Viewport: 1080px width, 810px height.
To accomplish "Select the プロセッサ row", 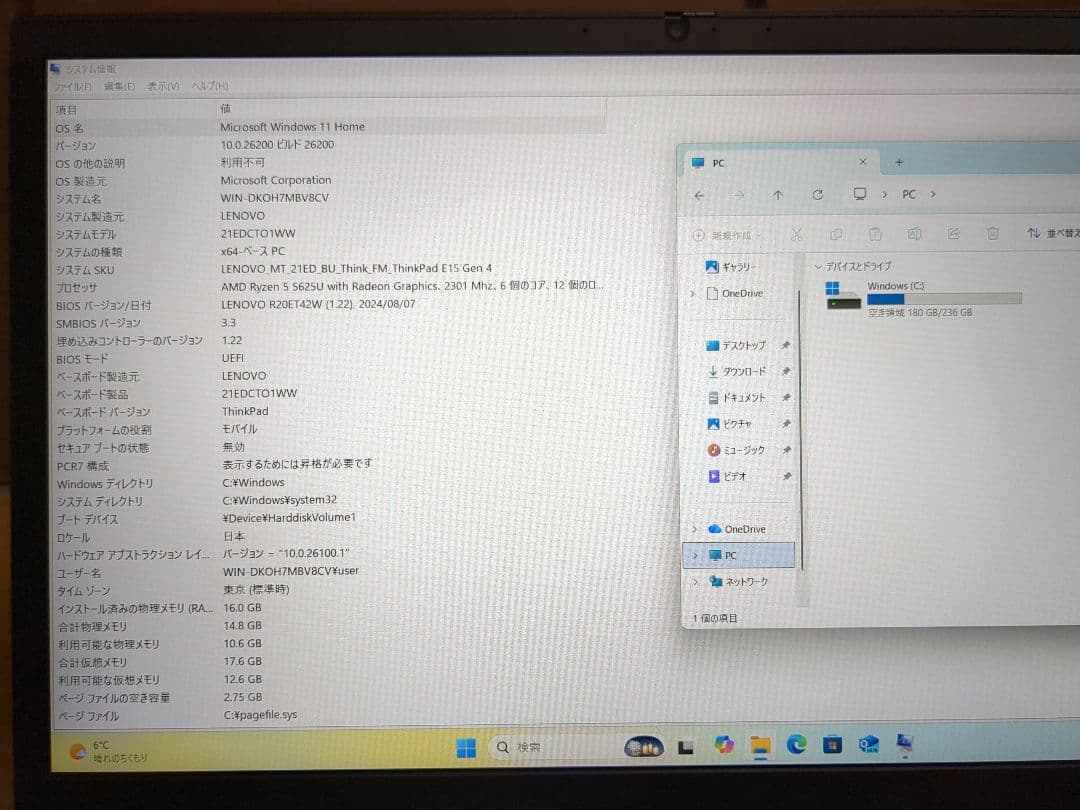I will pos(329,287).
